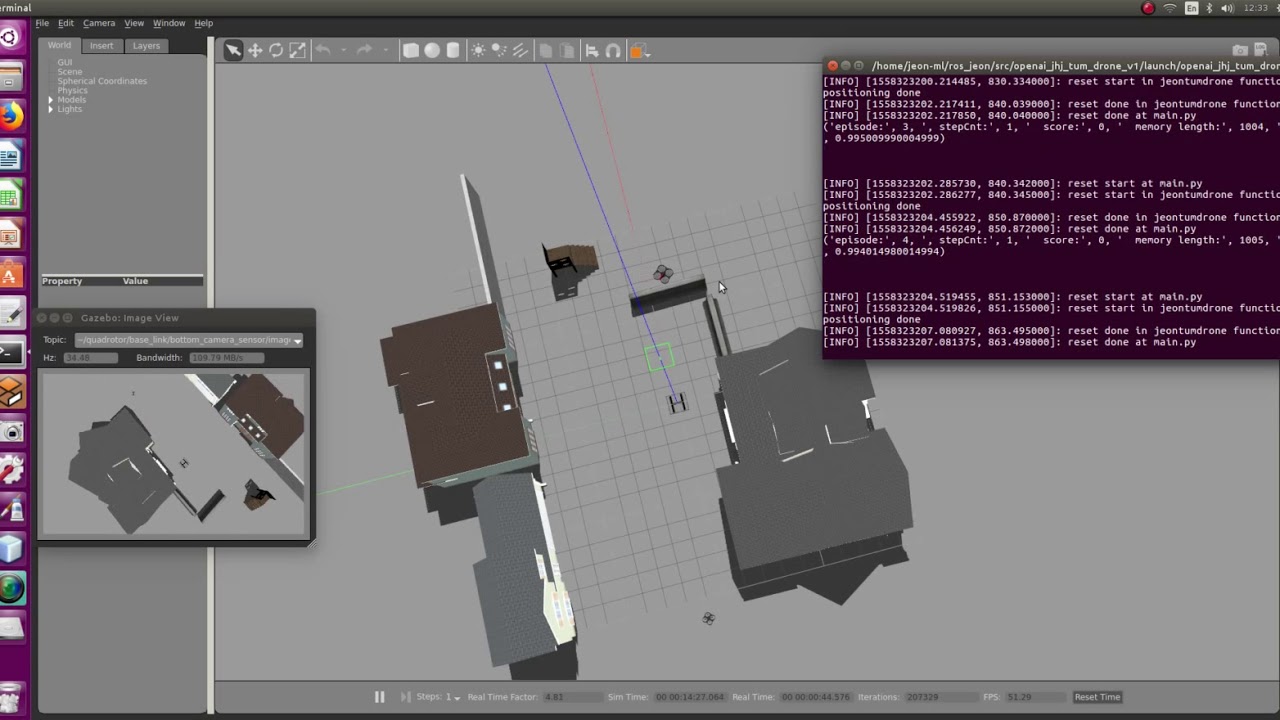
Task: Add a point light
Action: pyautogui.click(x=478, y=51)
